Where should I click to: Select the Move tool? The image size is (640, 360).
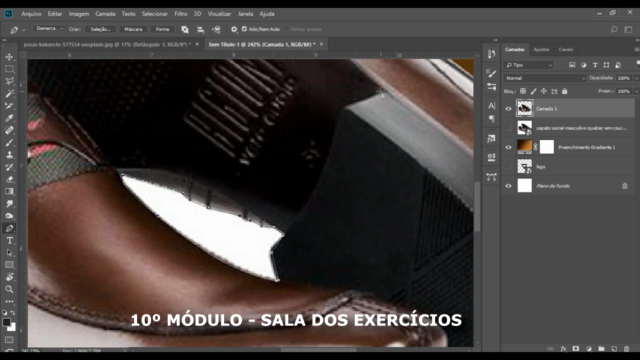(9, 57)
